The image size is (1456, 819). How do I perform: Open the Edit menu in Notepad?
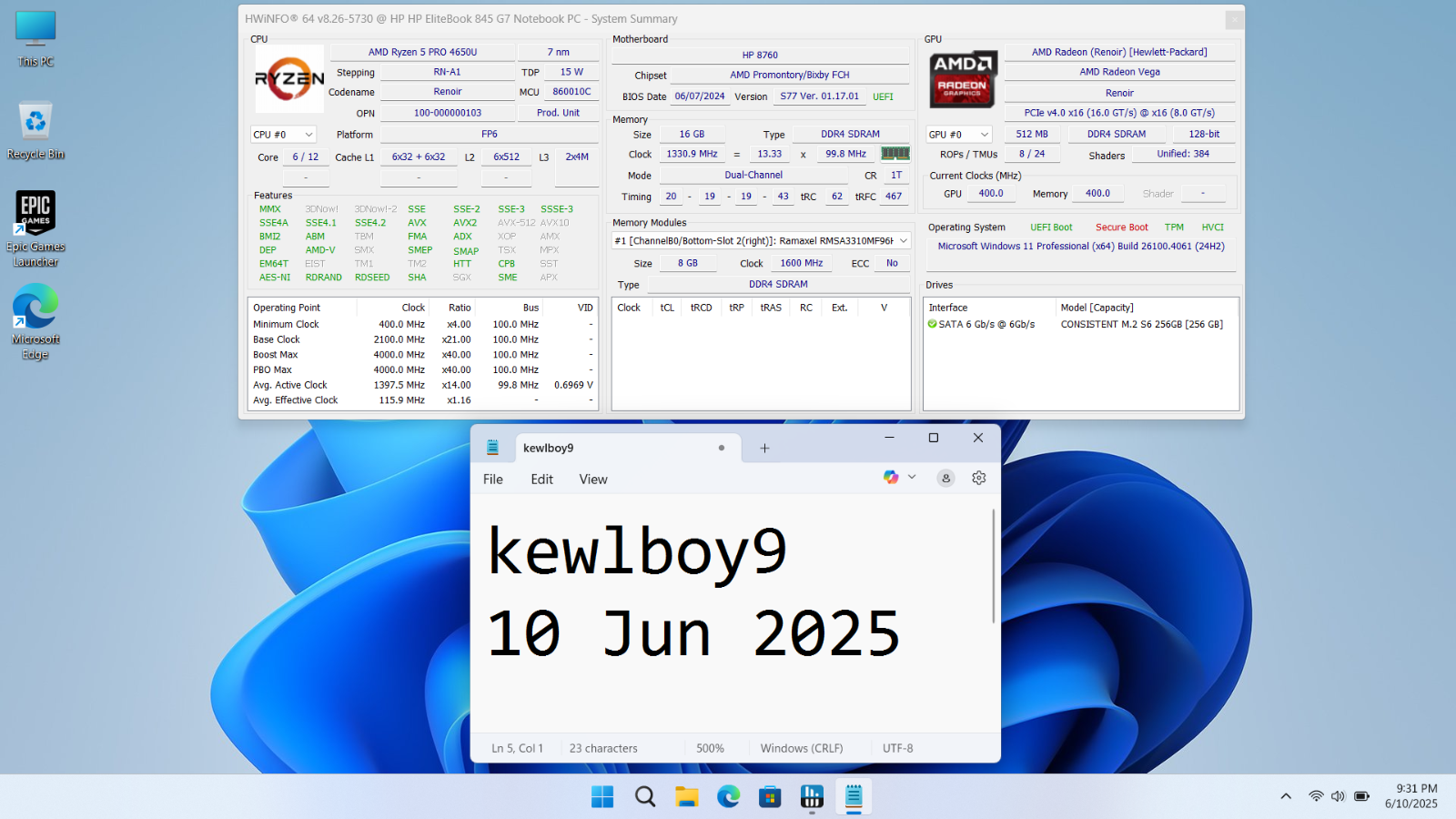pyautogui.click(x=542, y=480)
